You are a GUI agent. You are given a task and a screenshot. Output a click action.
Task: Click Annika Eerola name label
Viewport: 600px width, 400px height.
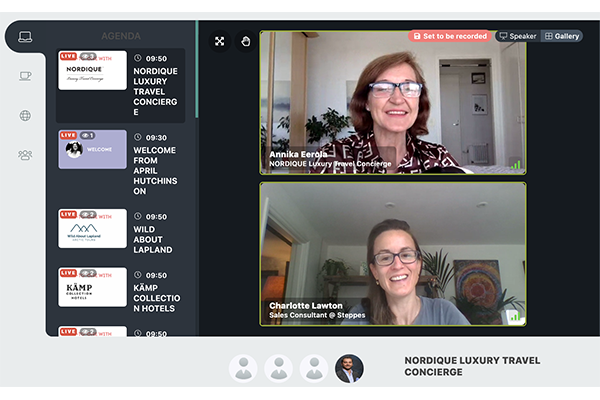point(298,154)
